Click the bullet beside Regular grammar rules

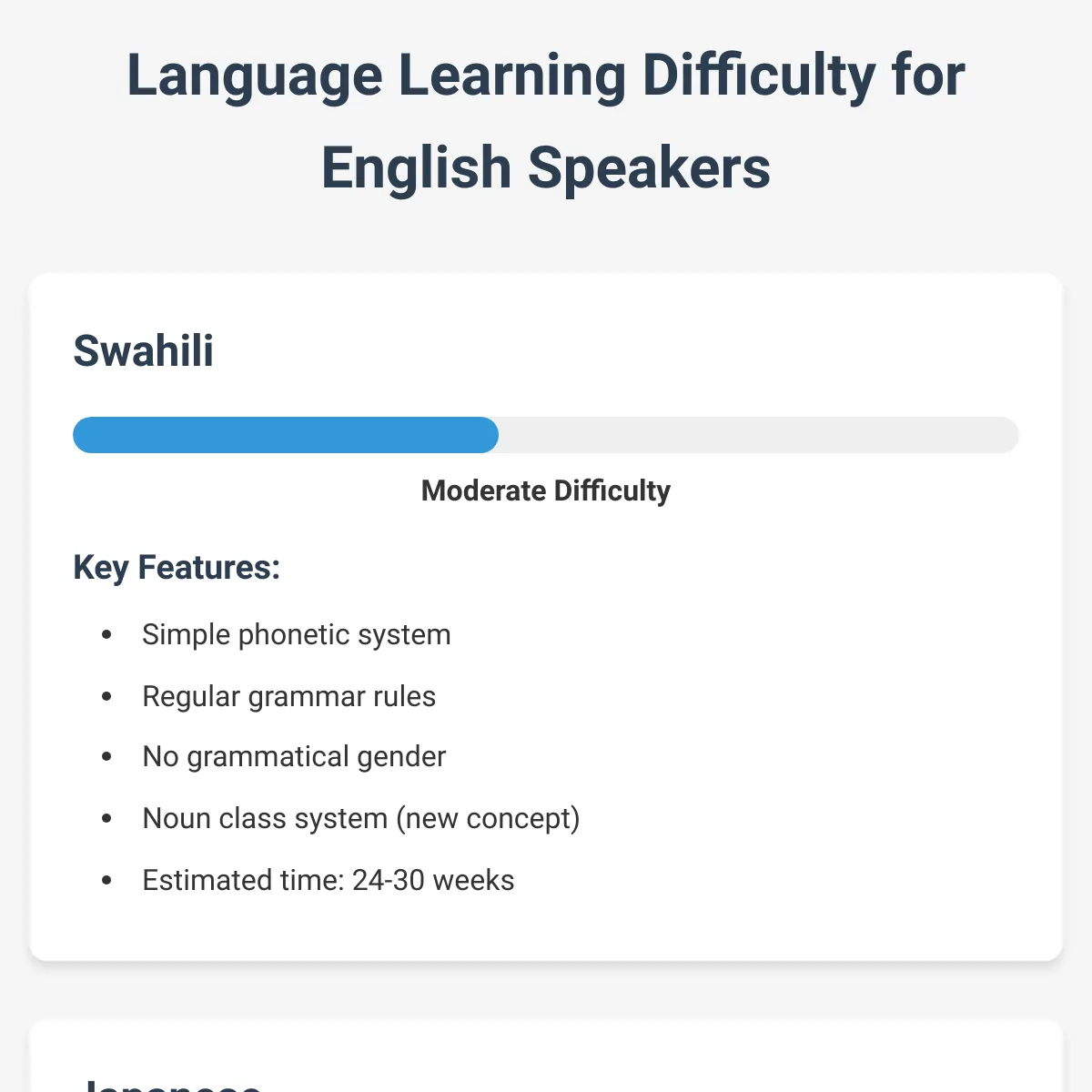106,696
